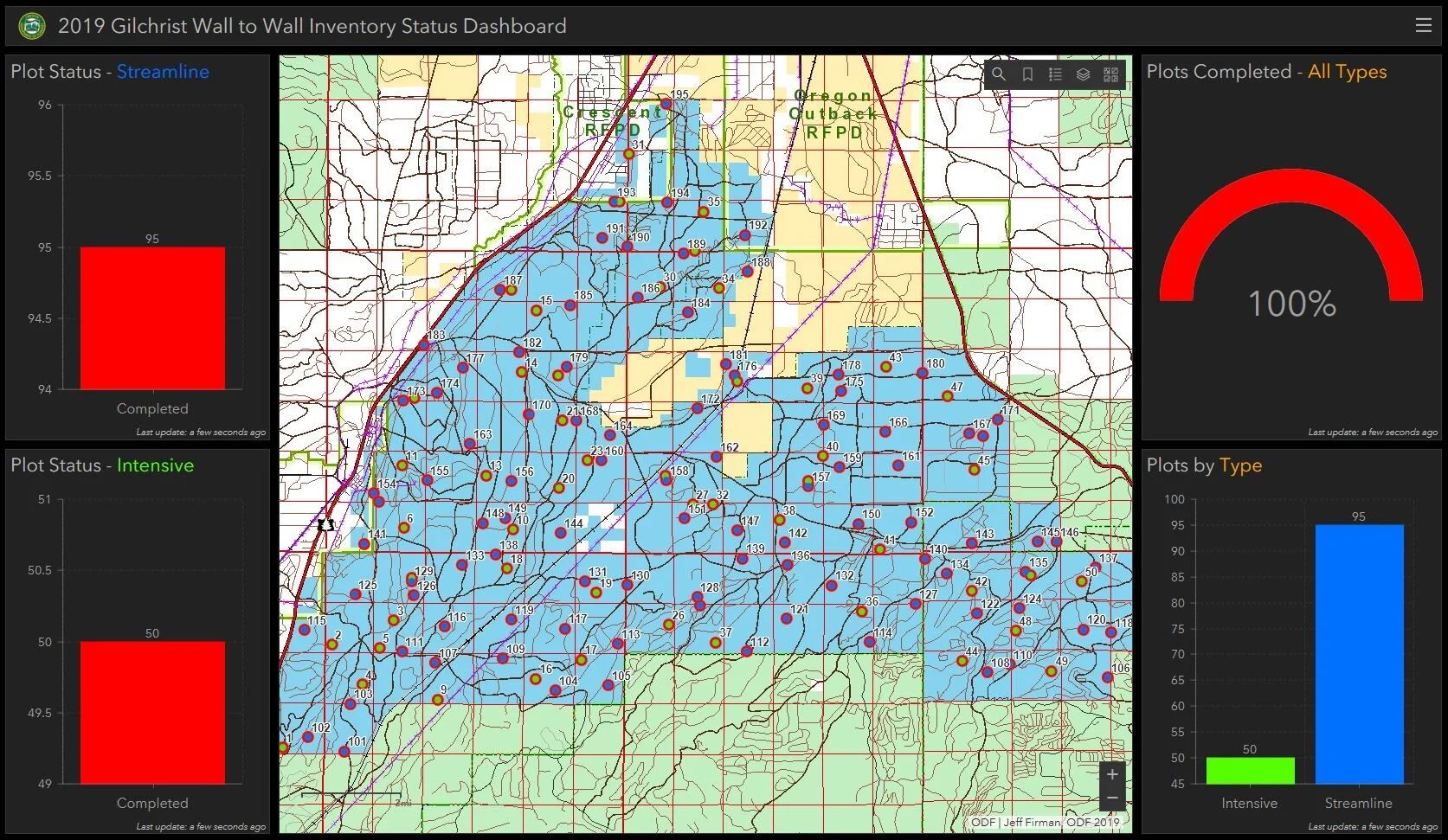Click the round agency logo in header
The height and width of the screenshot is (840, 1448).
(x=32, y=26)
